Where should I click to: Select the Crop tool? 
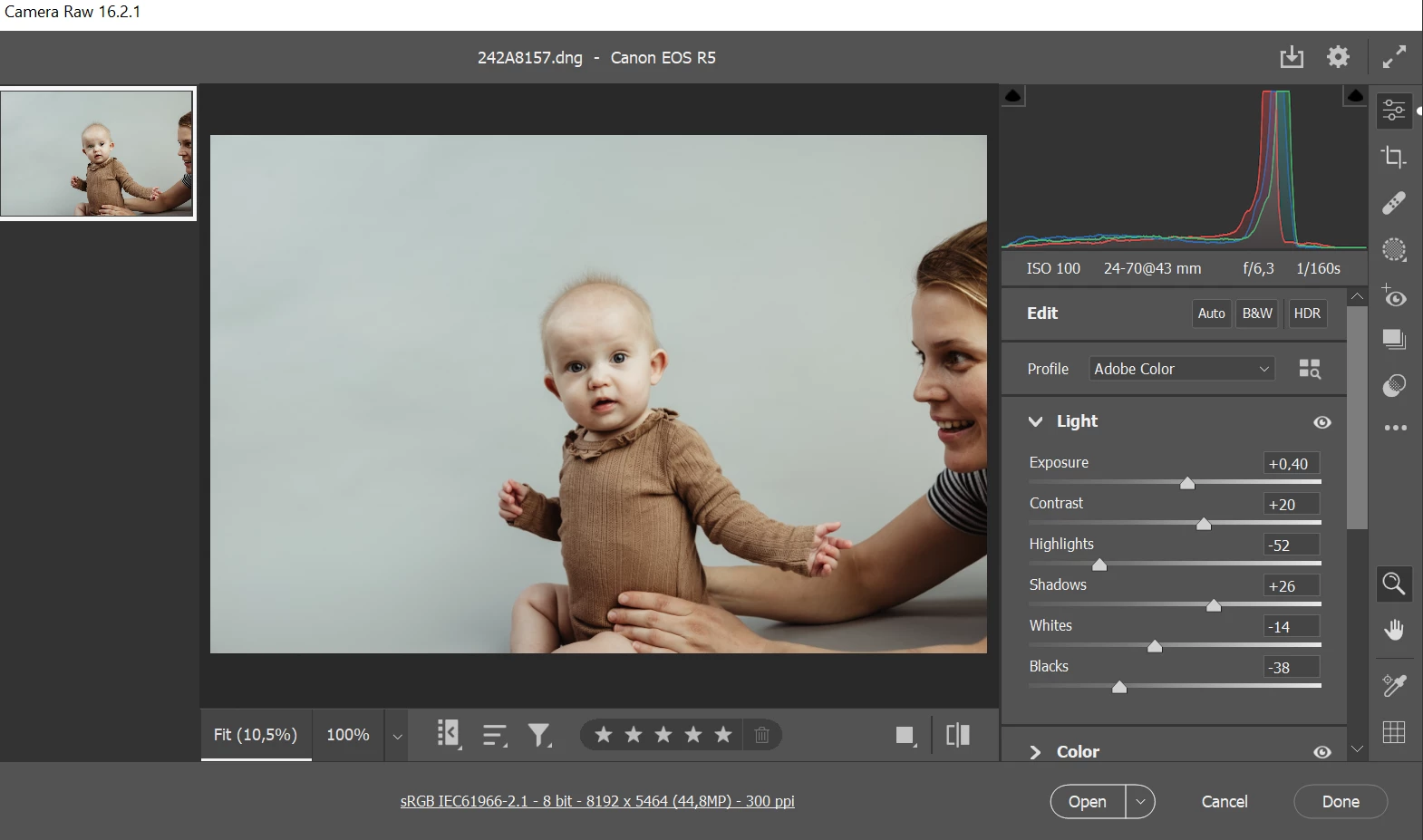(1393, 157)
